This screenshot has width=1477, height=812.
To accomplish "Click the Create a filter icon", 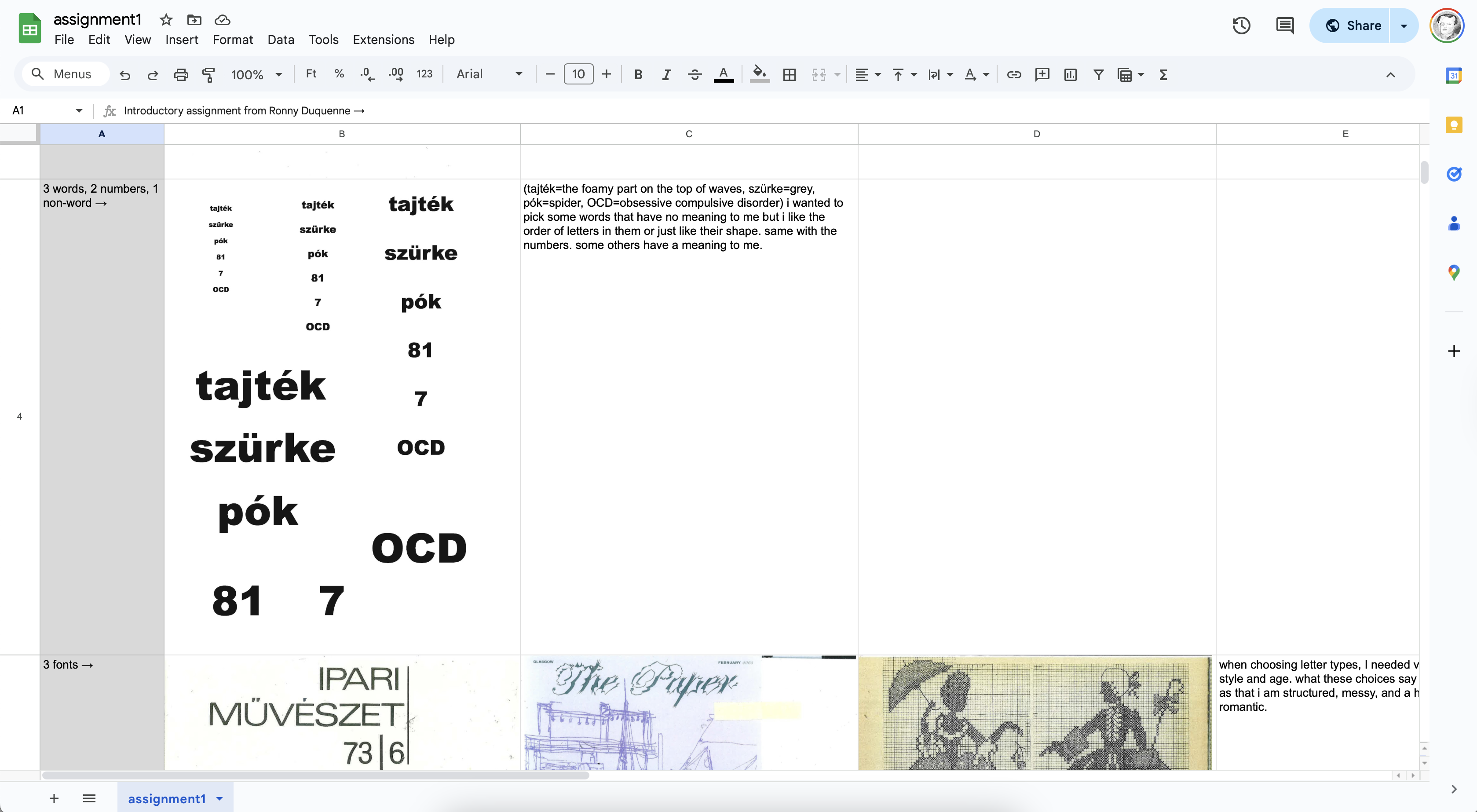I will pyautogui.click(x=1098, y=74).
